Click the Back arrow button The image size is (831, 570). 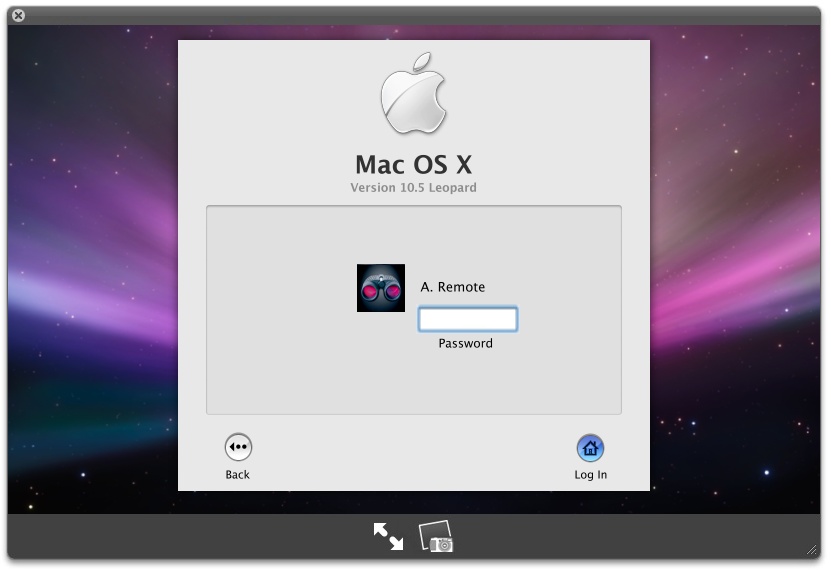coord(238,447)
